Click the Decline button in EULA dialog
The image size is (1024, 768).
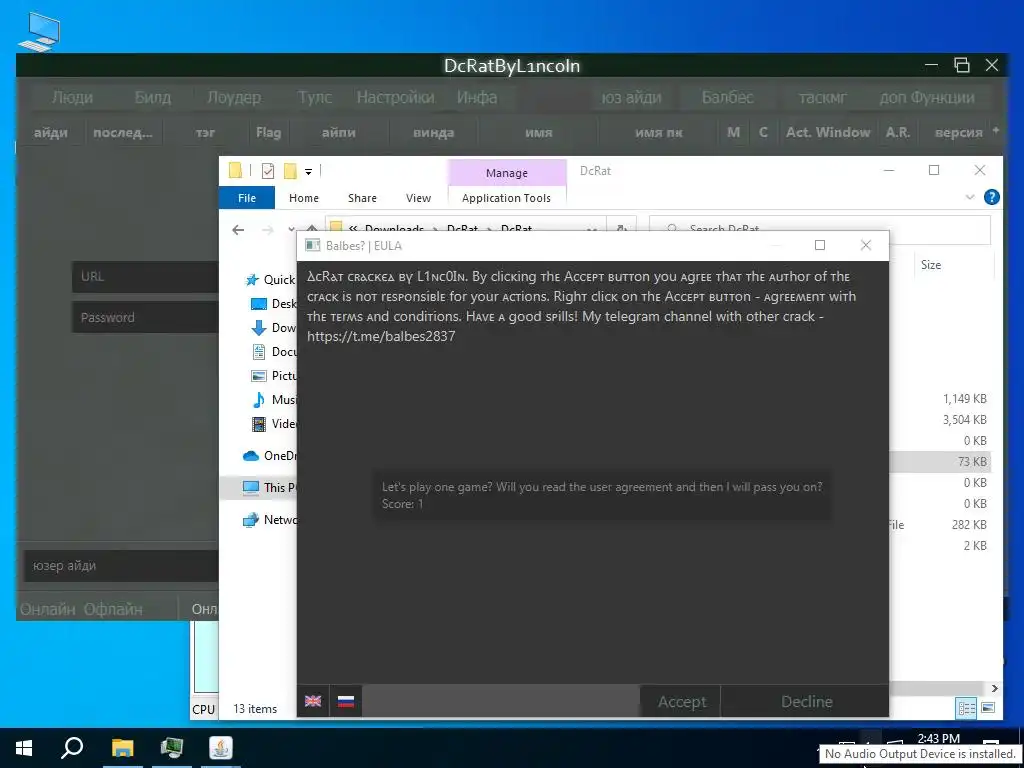(x=806, y=701)
